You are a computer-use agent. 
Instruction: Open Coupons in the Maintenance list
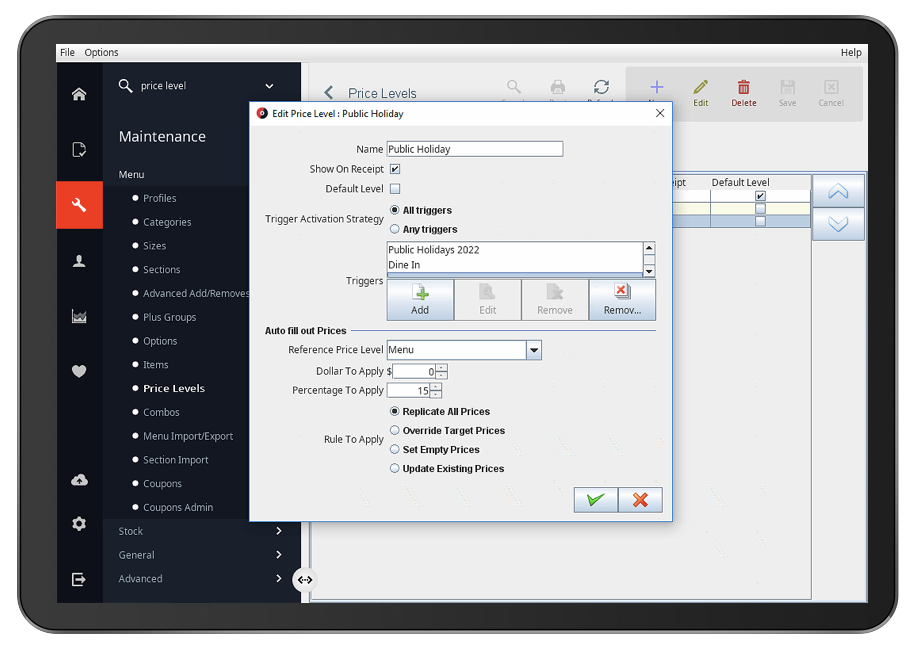tap(161, 484)
